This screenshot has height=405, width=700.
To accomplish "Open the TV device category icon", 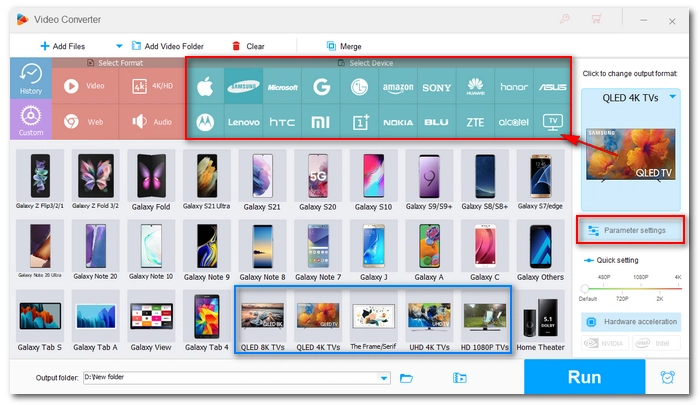I will click(x=552, y=121).
